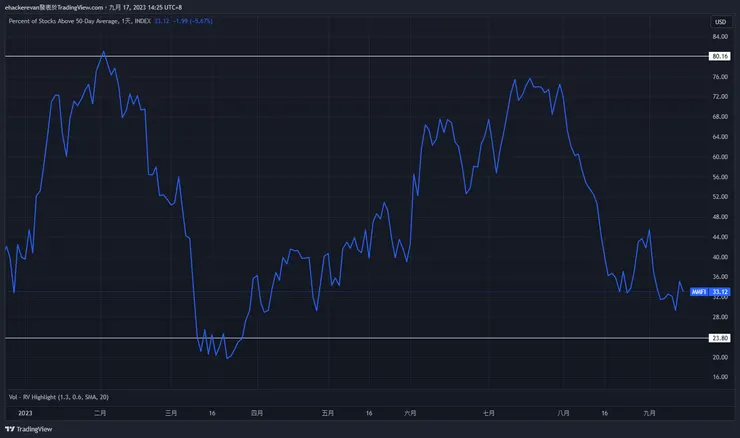Click the 16.00 price axis label

pyautogui.click(x=720, y=377)
